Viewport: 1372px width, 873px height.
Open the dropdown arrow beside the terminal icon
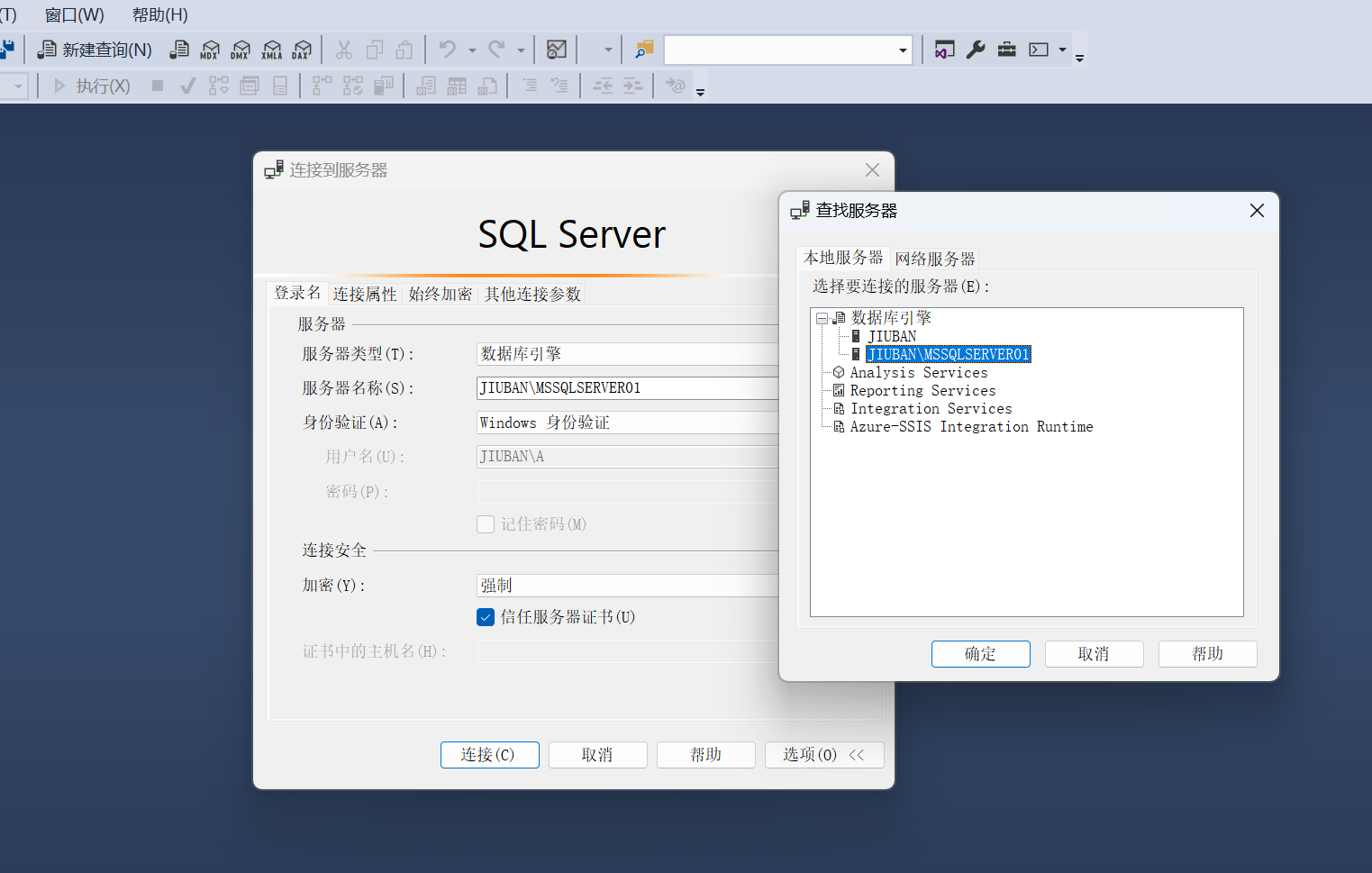1063,50
